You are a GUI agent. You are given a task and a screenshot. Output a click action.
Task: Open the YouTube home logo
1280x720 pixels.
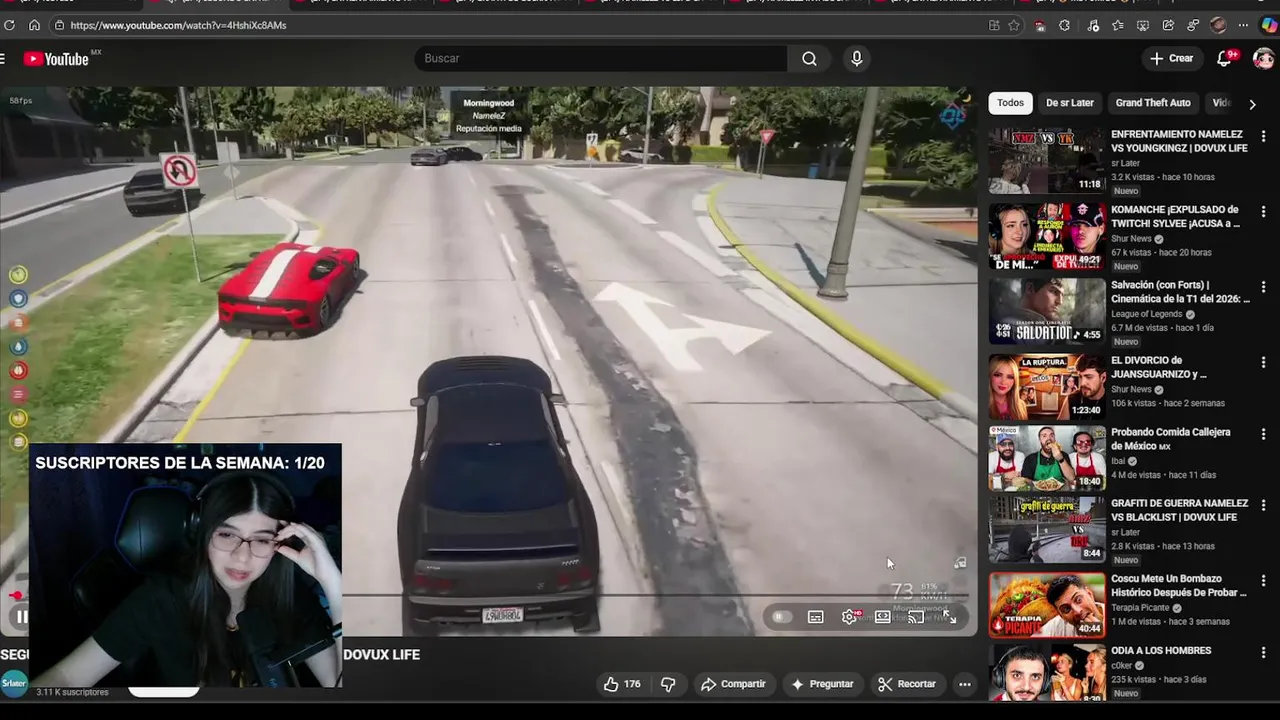56,59
